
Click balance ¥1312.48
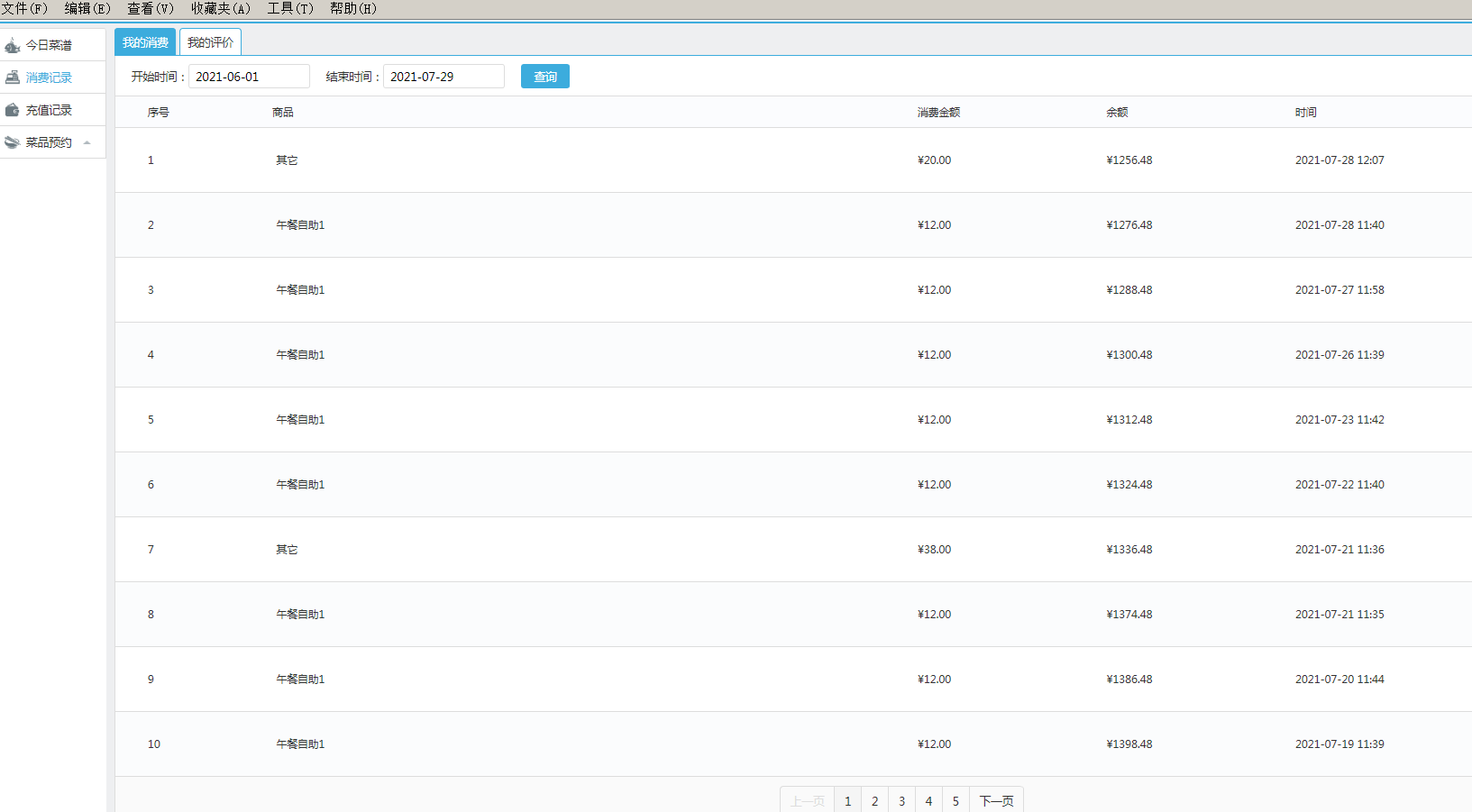click(x=1129, y=420)
